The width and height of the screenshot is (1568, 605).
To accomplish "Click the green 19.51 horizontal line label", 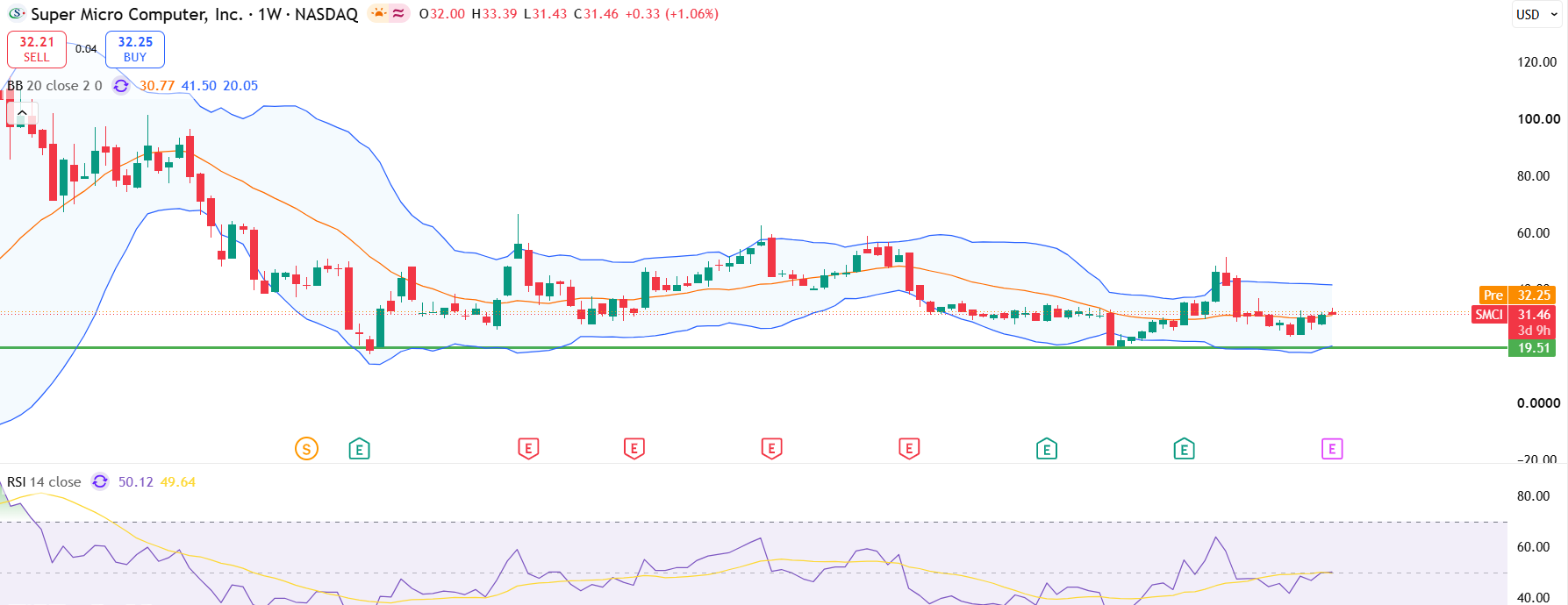I will (x=1532, y=348).
